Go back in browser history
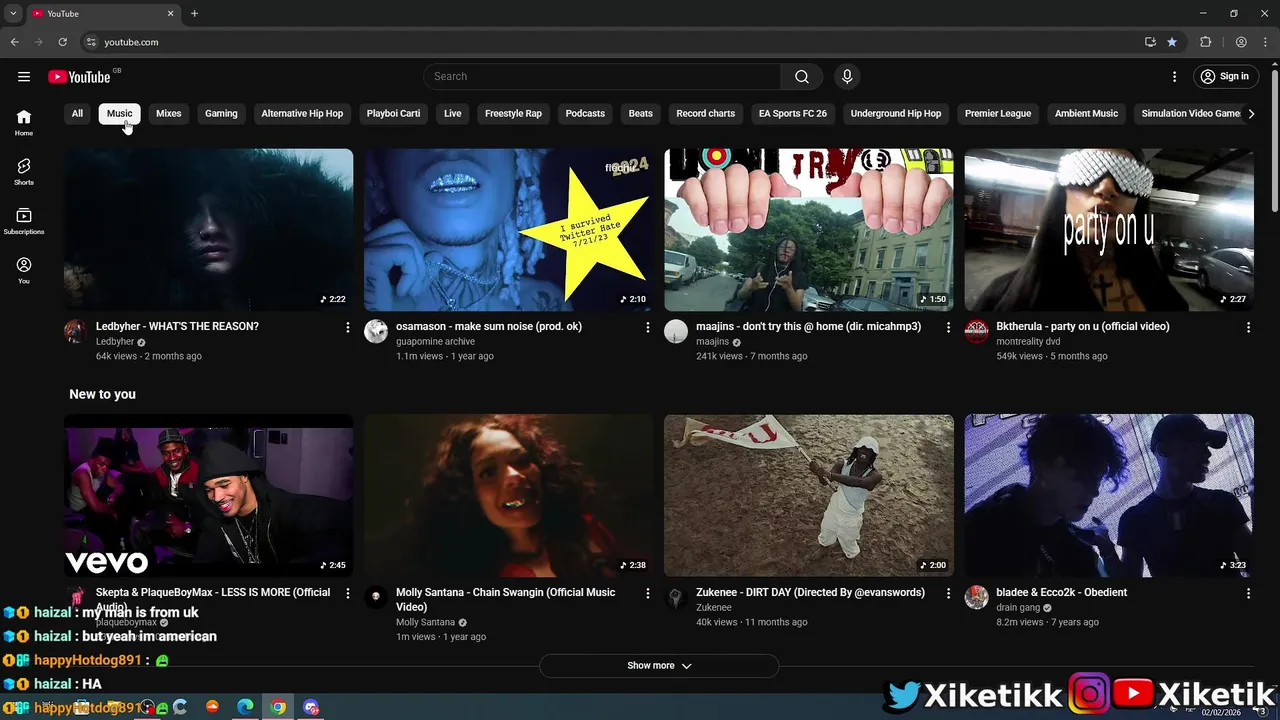The image size is (1280, 720). pos(15,42)
